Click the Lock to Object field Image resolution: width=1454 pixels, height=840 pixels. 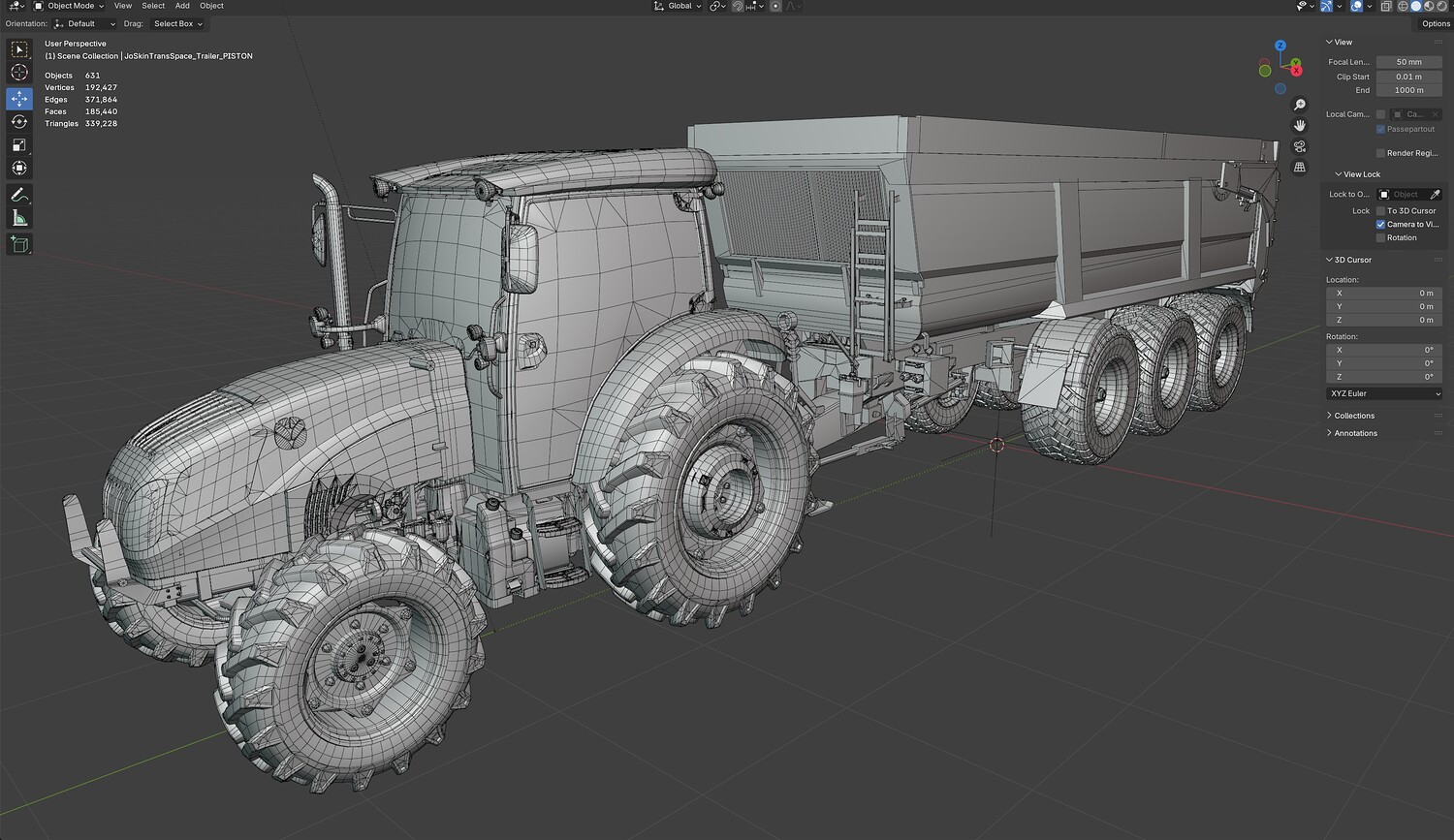point(1403,195)
